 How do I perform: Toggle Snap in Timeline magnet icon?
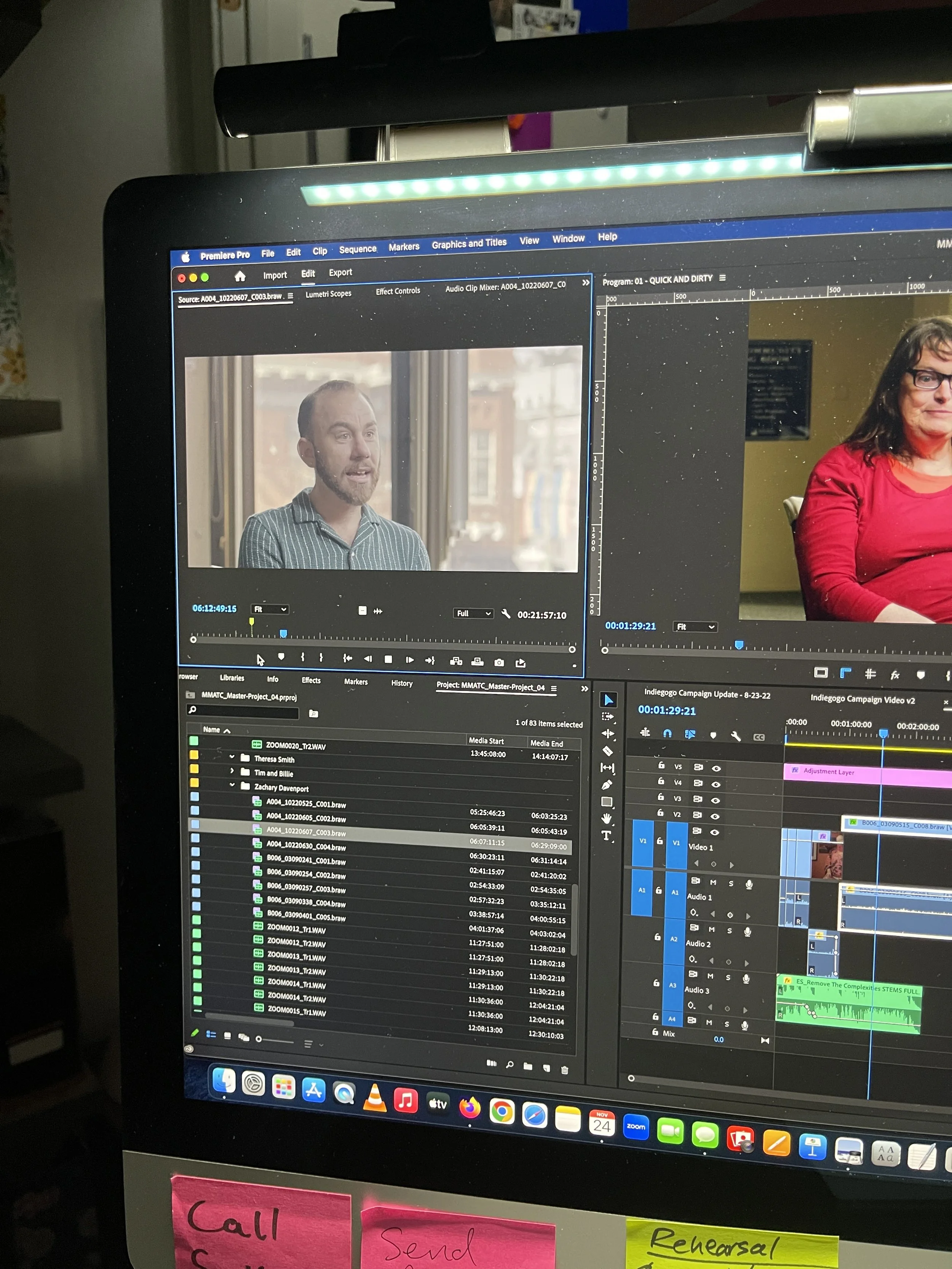point(667,733)
